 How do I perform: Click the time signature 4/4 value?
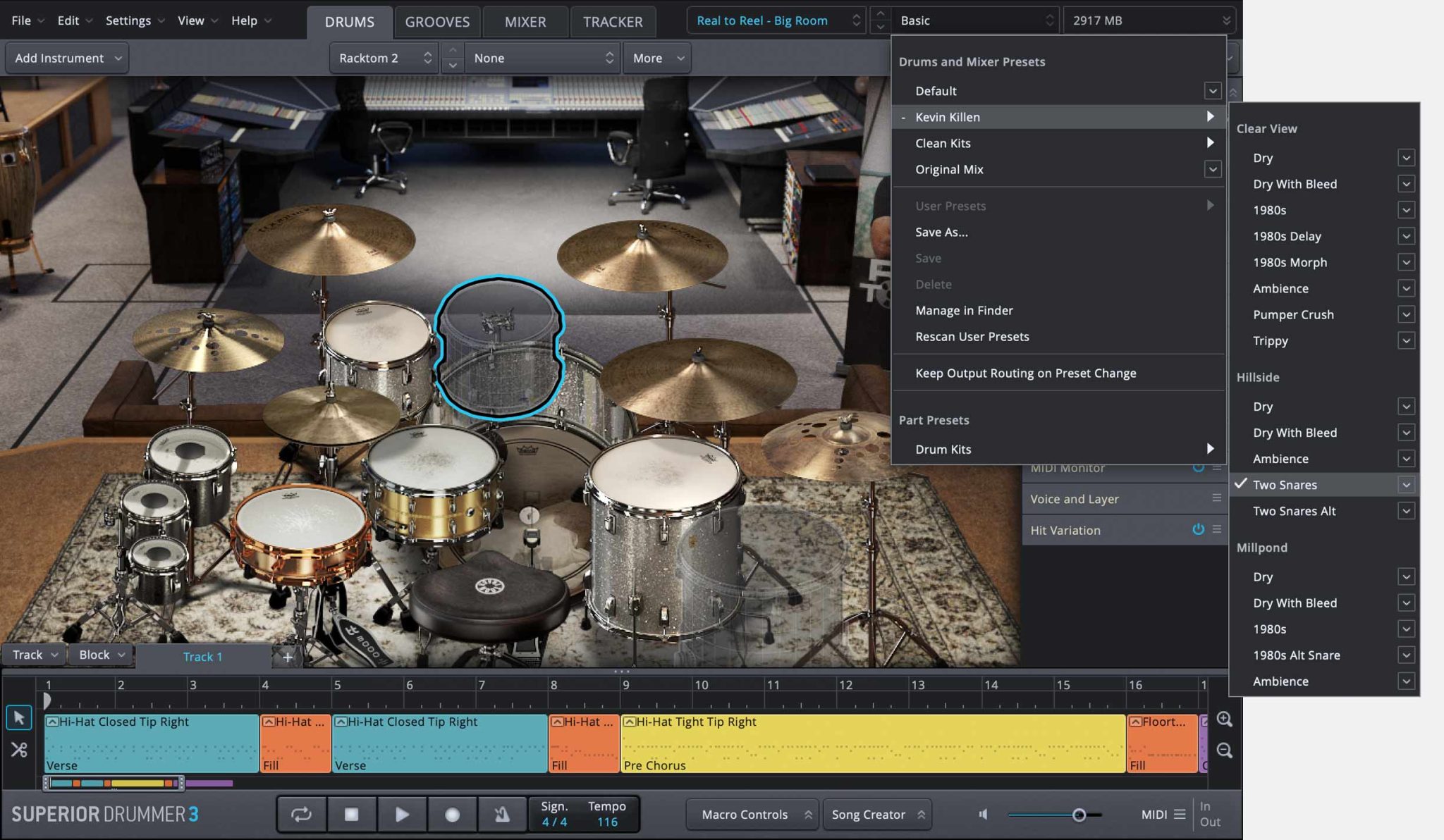(x=554, y=822)
